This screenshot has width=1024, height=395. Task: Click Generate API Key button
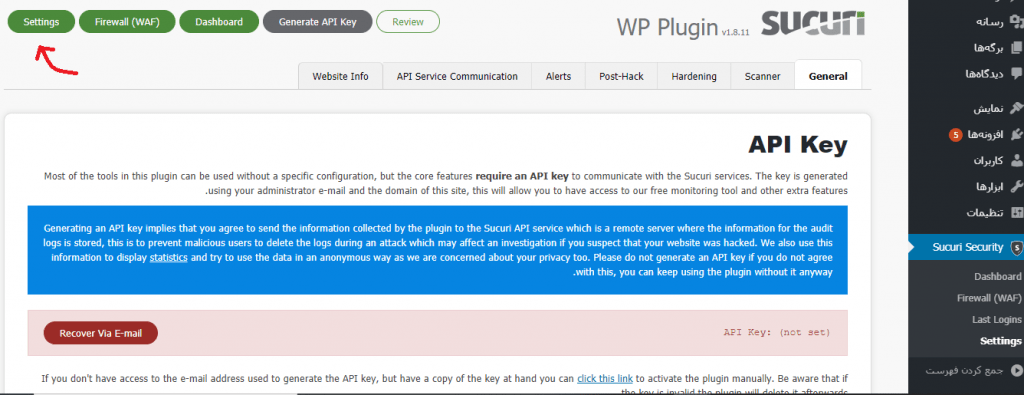coord(317,22)
